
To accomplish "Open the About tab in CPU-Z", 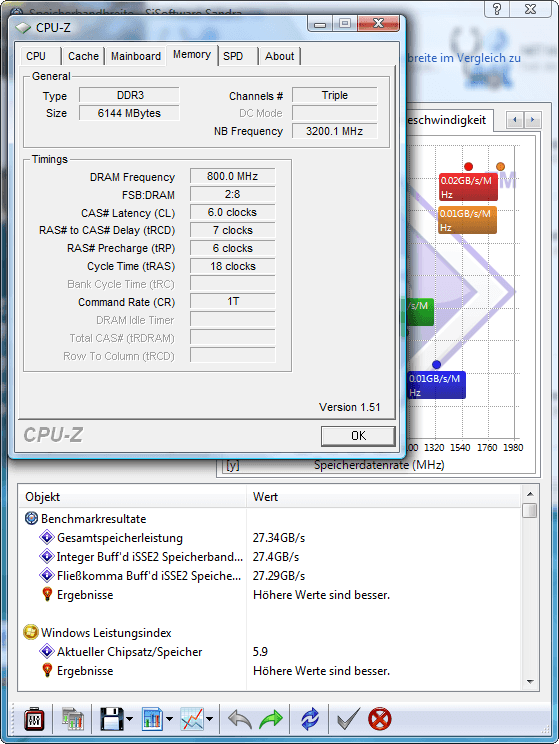I will [x=280, y=56].
